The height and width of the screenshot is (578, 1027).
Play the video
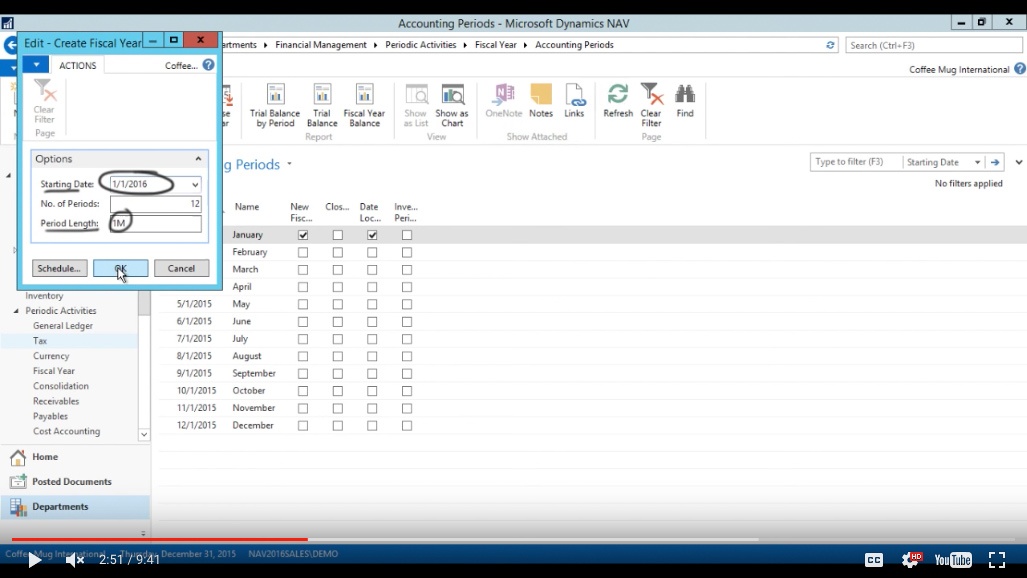[35, 560]
